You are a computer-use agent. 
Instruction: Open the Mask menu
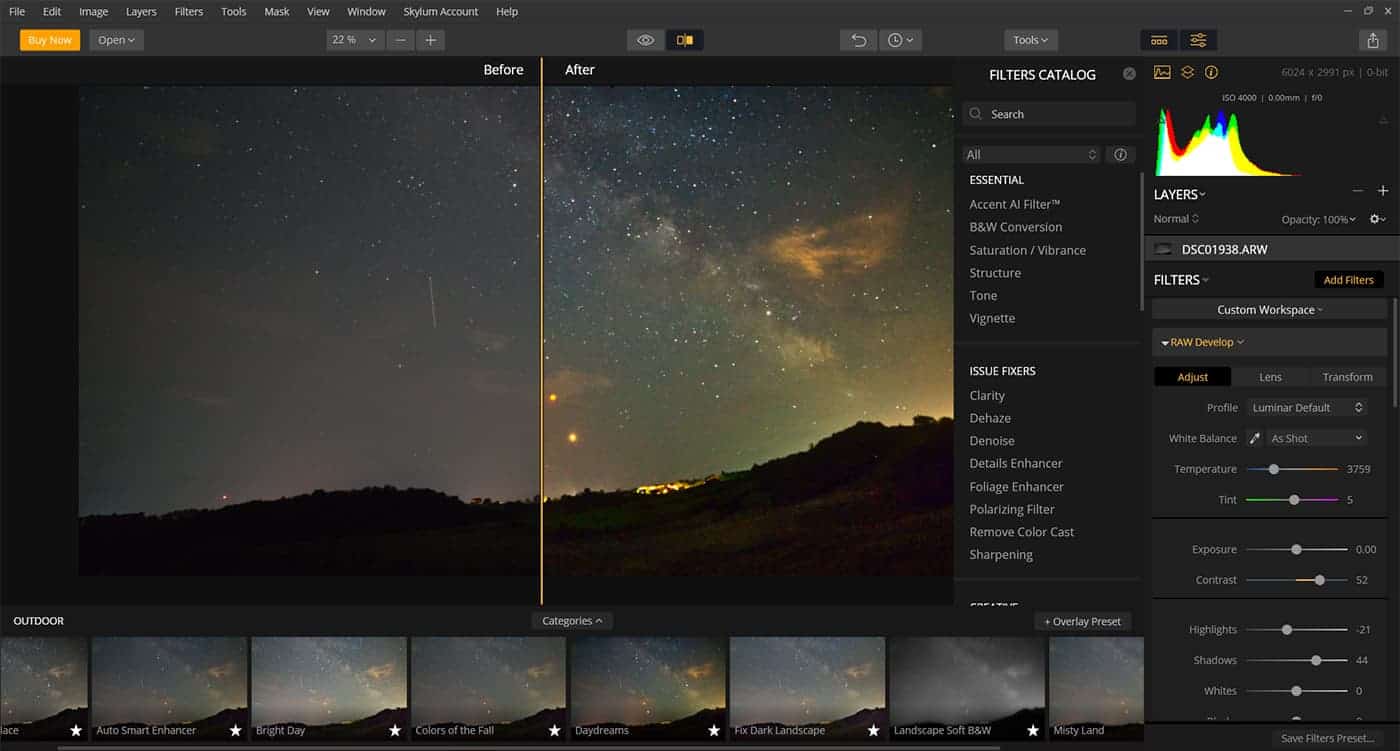[x=277, y=11]
